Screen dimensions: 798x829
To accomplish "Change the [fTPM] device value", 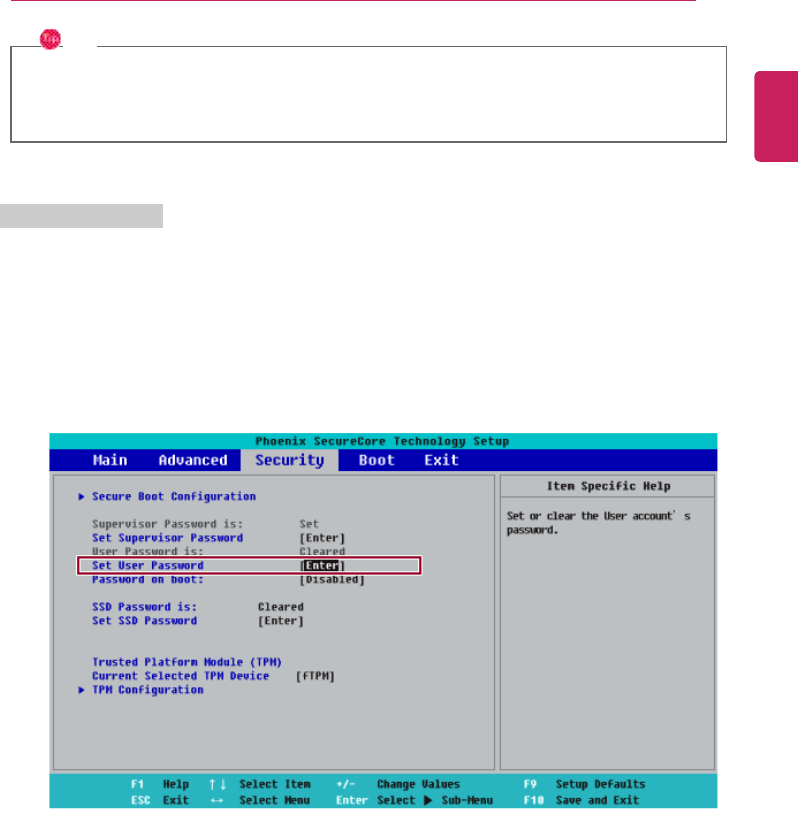I will tap(315, 676).
